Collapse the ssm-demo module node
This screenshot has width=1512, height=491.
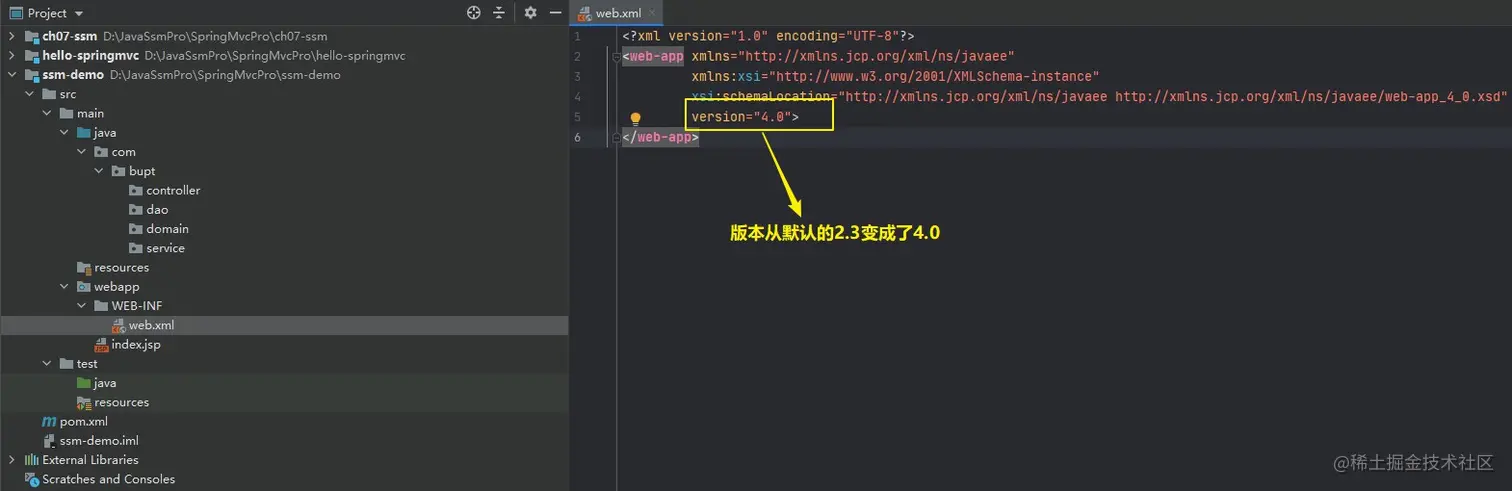[x=12, y=75]
